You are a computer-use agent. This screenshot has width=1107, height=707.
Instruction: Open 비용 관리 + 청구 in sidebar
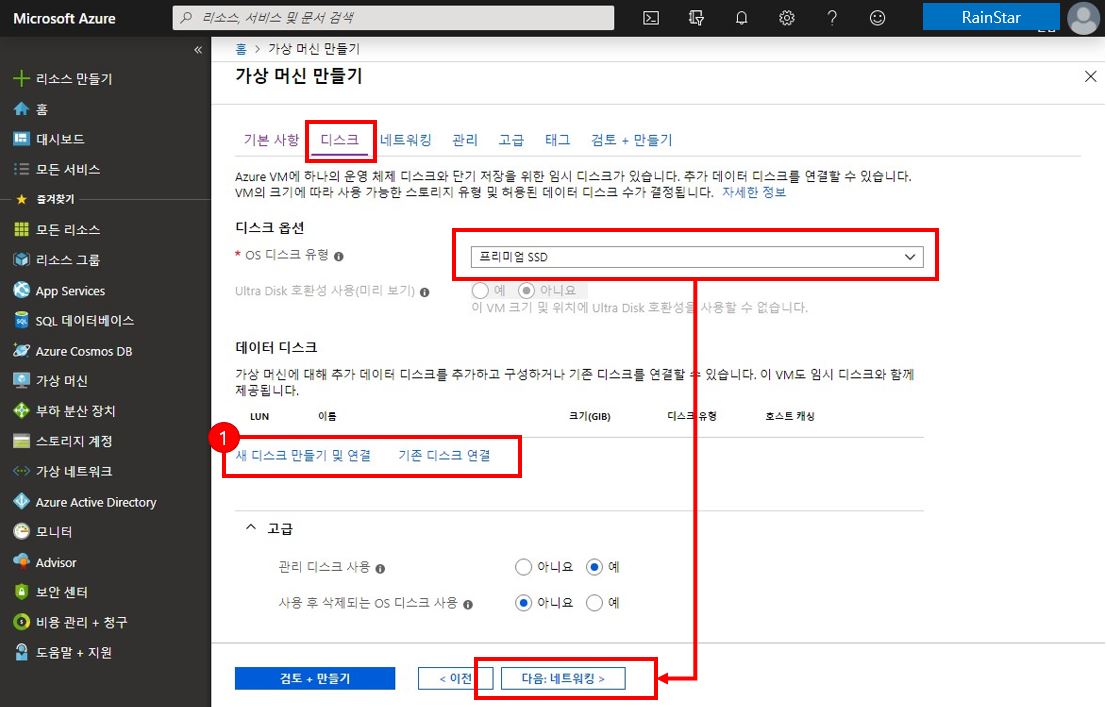tap(71, 622)
